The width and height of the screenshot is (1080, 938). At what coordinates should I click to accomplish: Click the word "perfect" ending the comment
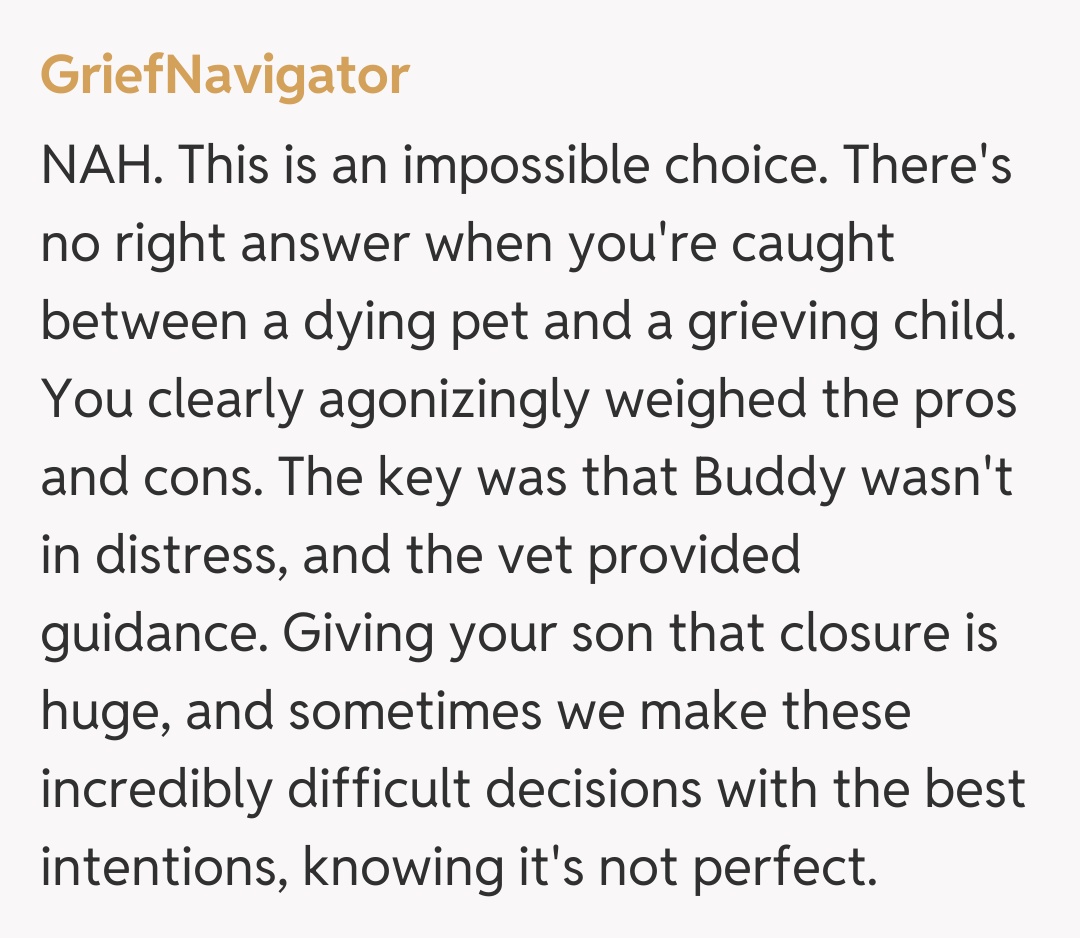tap(795, 868)
